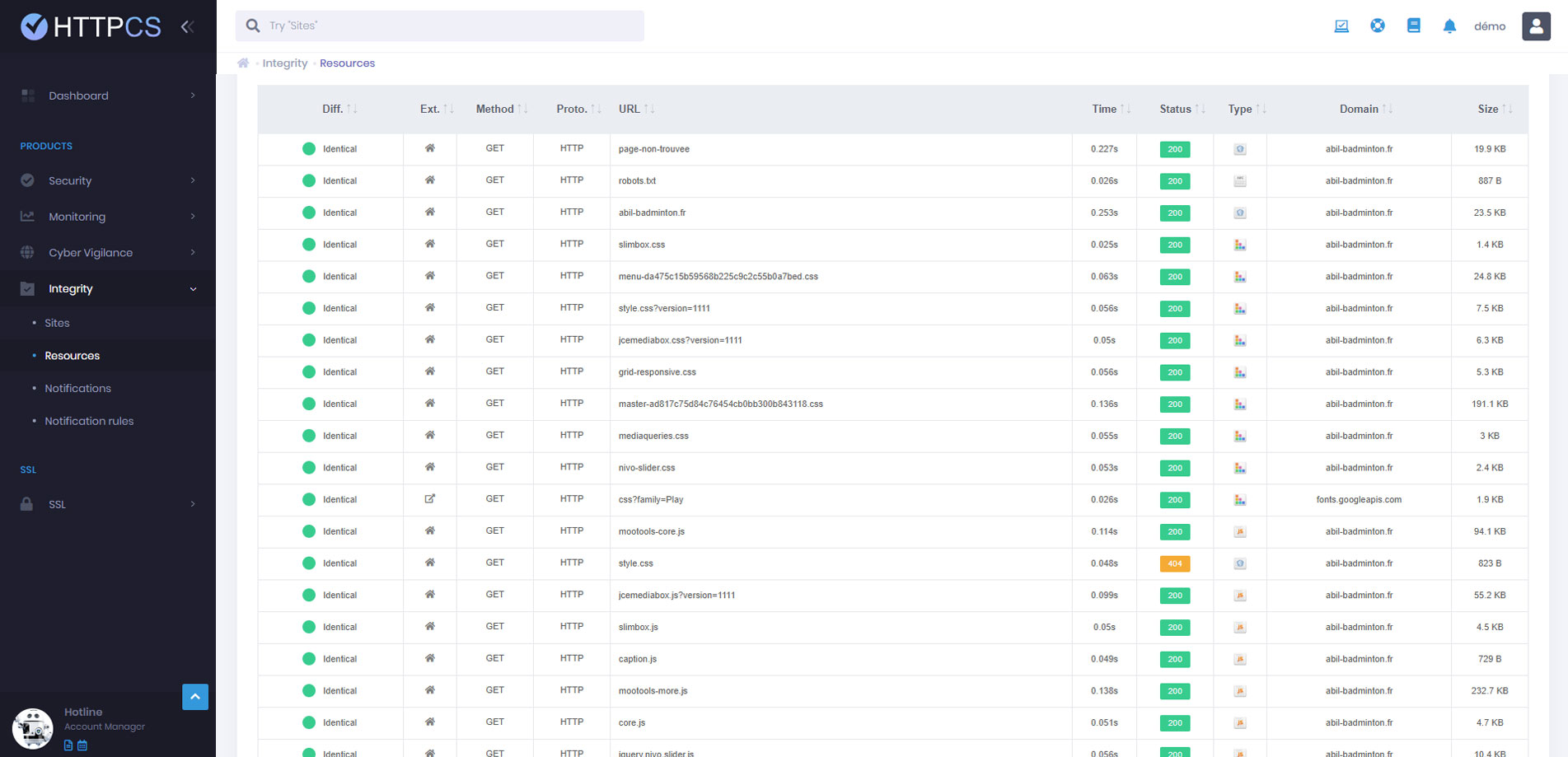Collapse the sidebar with double-chevron icon
This screenshot has width=1568, height=757.
click(187, 26)
